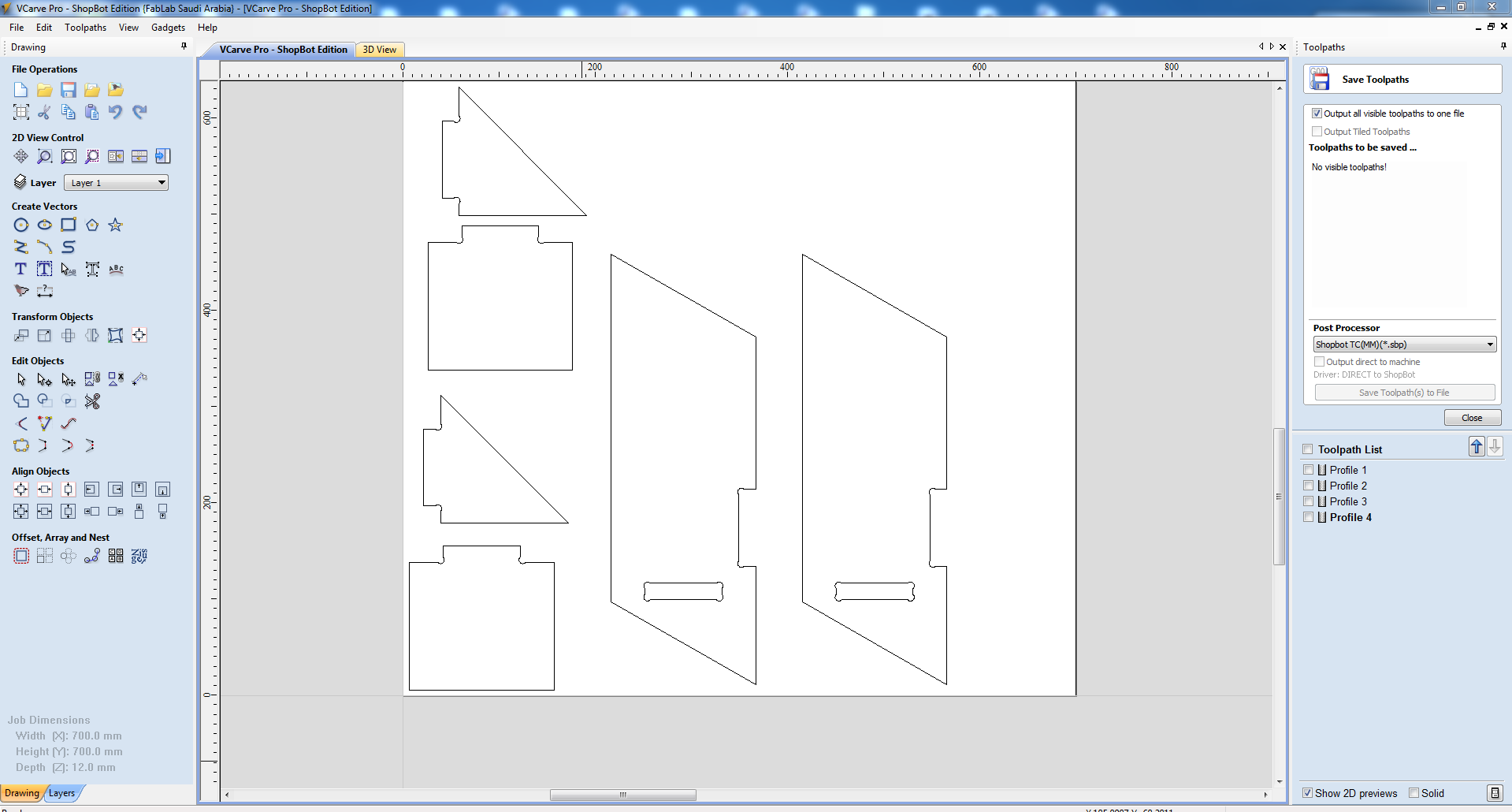
Task: Enable the Profile 1 toolpath checkbox
Action: point(1309,470)
